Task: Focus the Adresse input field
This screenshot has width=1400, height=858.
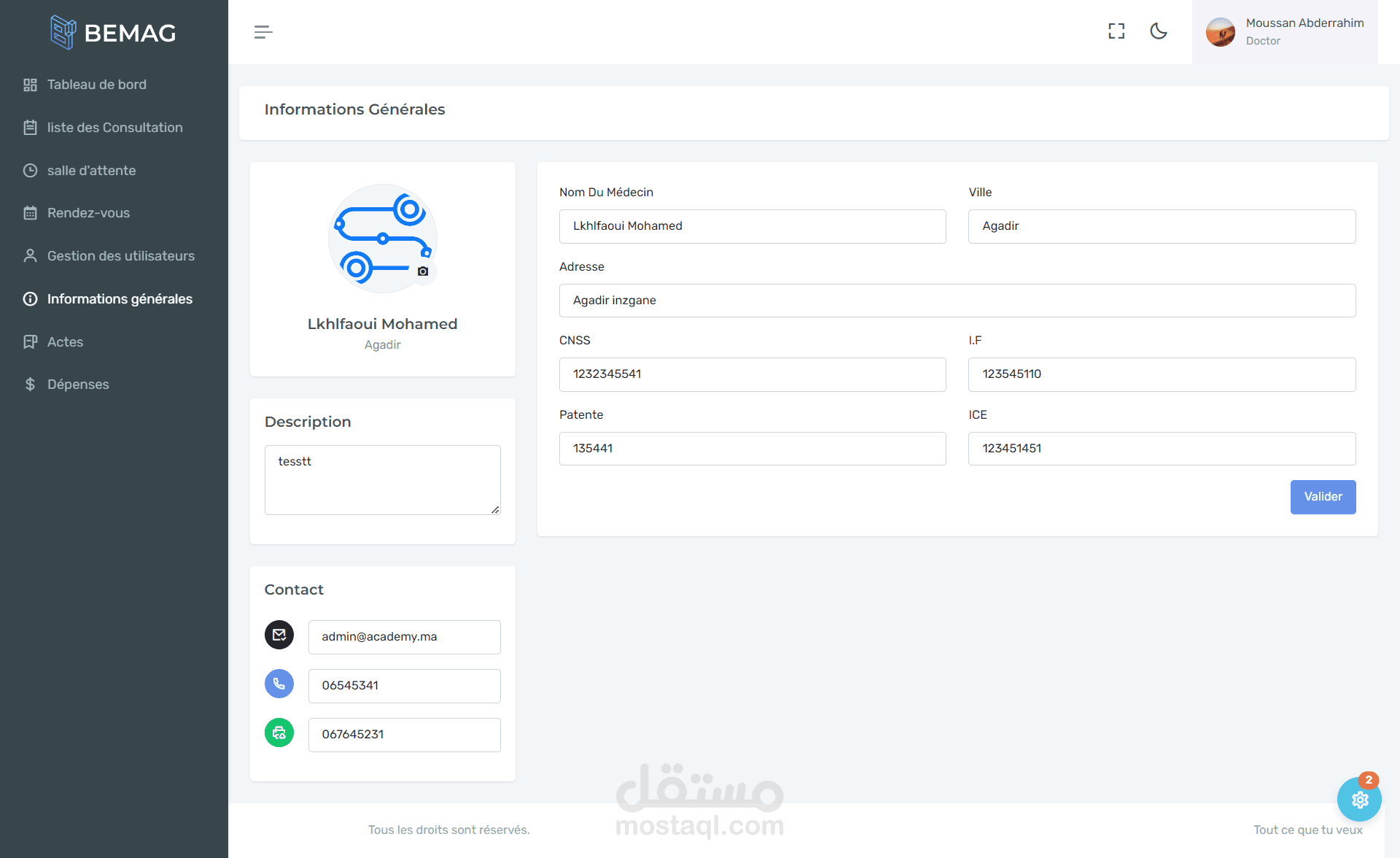Action: pos(957,301)
